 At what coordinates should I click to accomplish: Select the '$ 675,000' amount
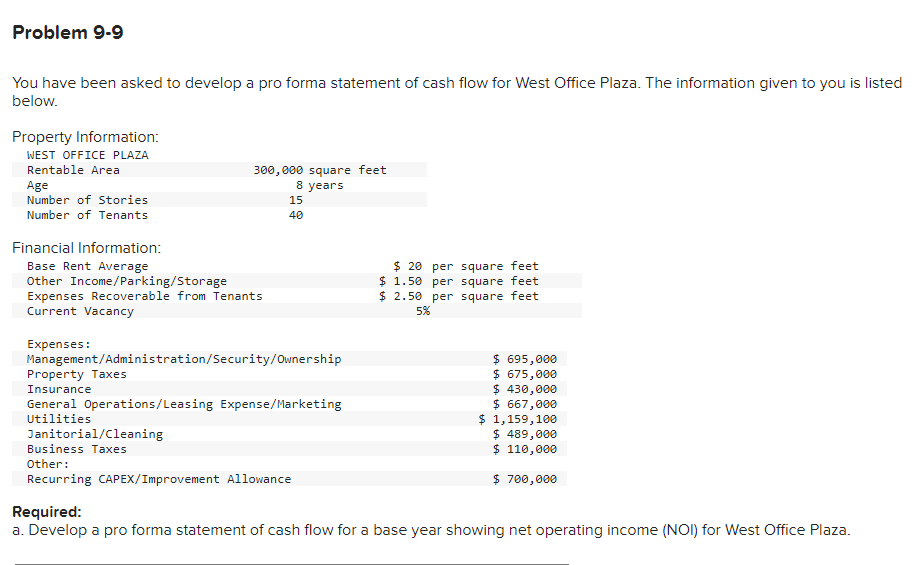(524, 374)
